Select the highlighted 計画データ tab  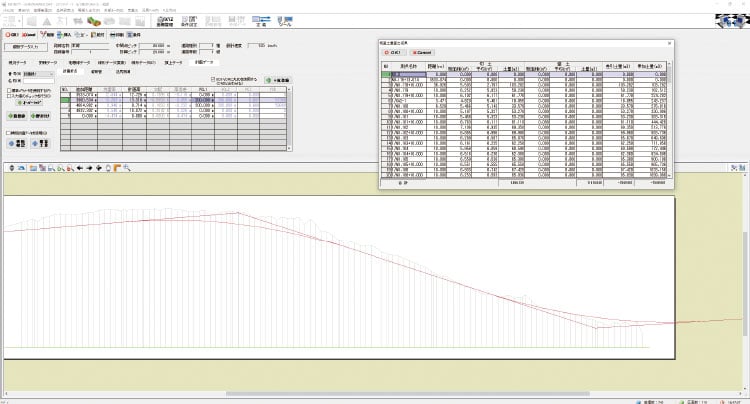click(x=204, y=62)
